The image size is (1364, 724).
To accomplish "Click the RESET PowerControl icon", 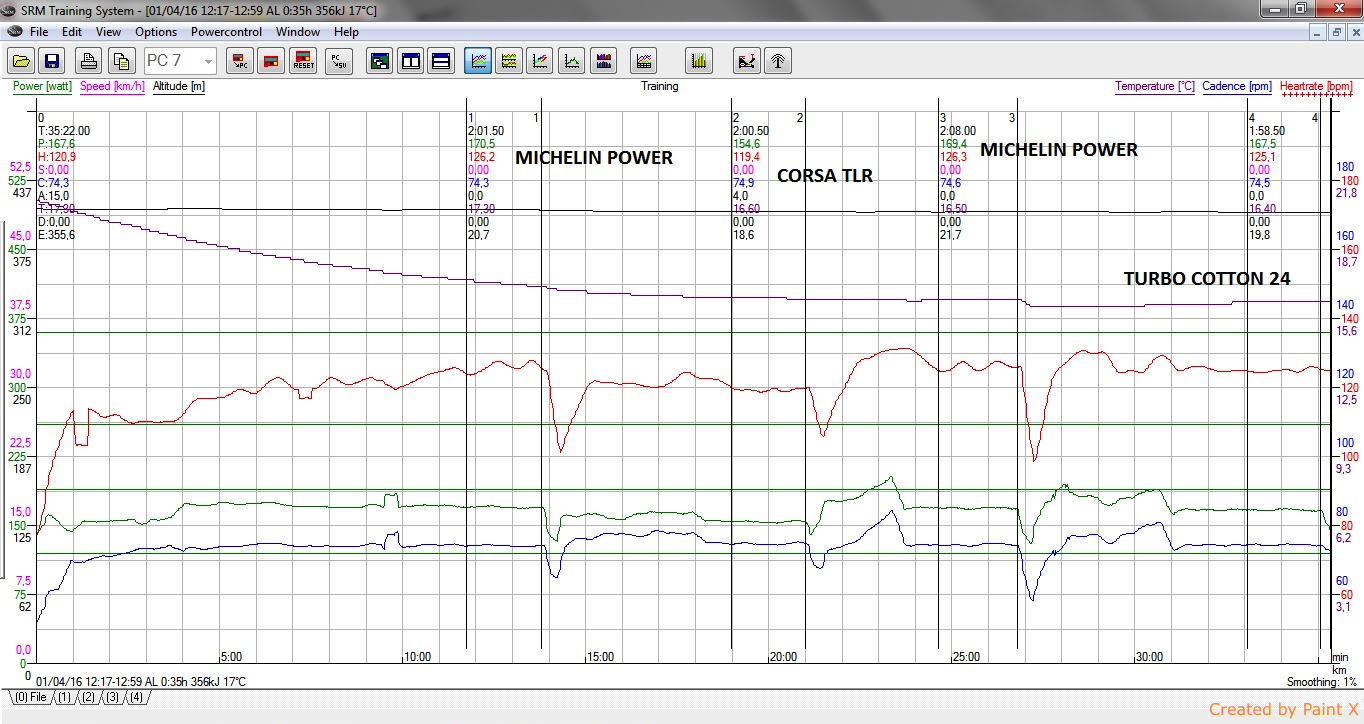I will [303, 61].
